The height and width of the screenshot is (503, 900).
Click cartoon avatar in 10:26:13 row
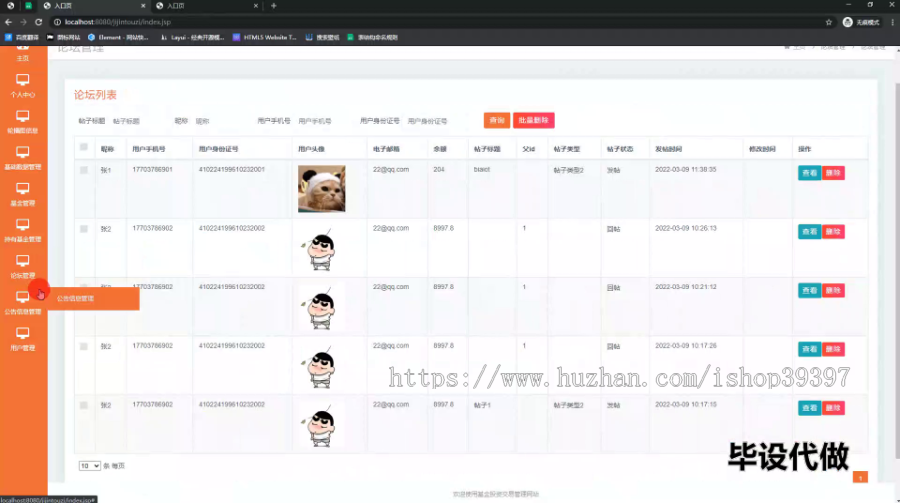coord(320,249)
